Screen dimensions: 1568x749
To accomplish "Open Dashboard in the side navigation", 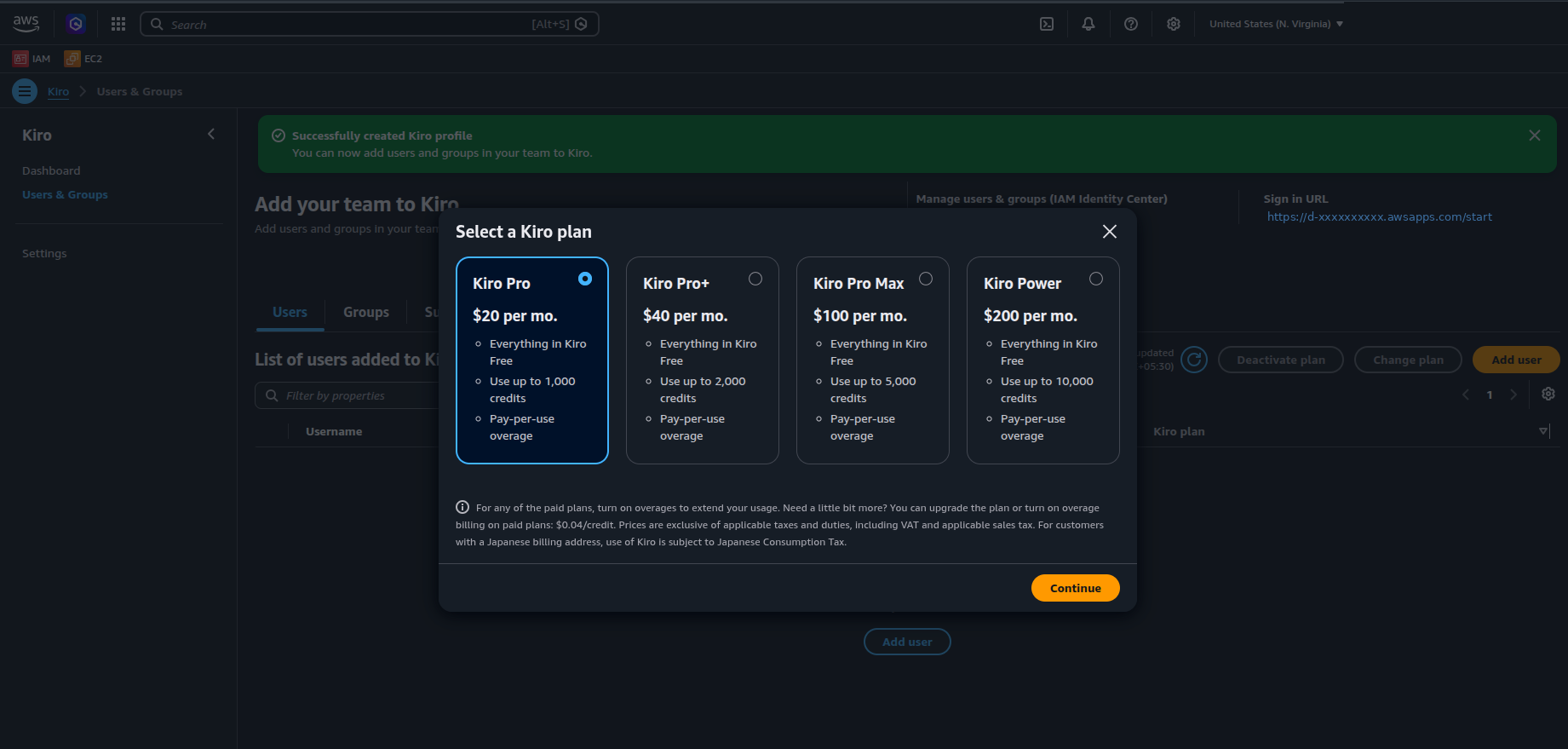I will (51, 170).
